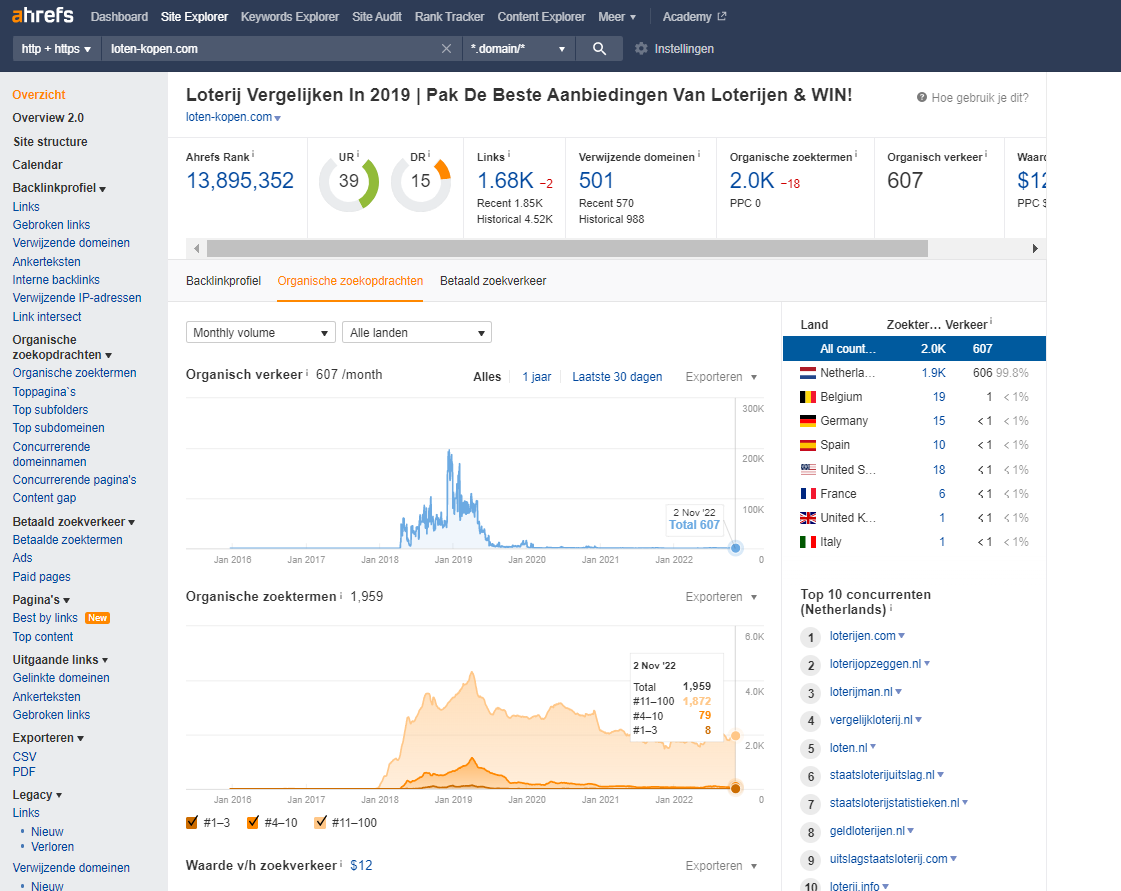Open the Alle landen country dropdown

tap(417, 333)
